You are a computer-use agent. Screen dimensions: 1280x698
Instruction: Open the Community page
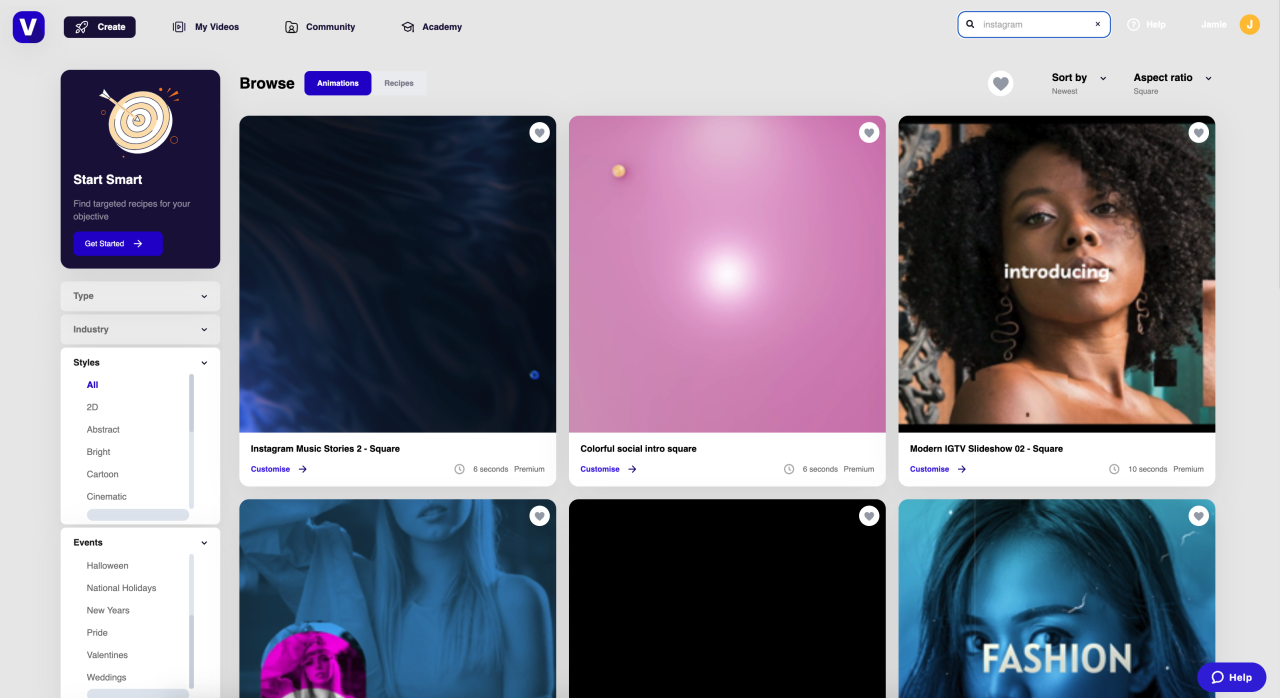coord(320,27)
